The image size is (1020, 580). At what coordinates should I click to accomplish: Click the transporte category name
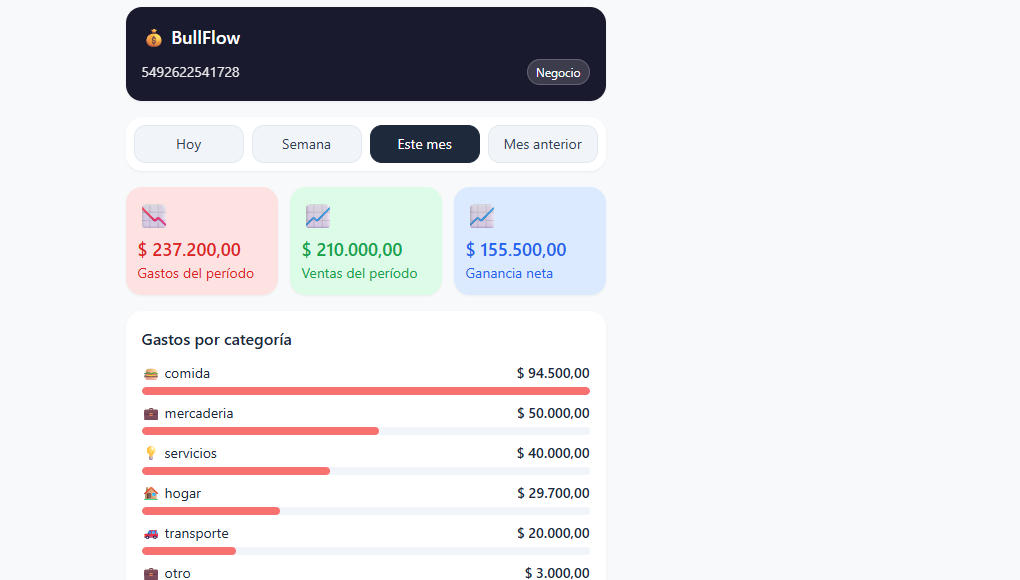pyautogui.click(x=196, y=534)
